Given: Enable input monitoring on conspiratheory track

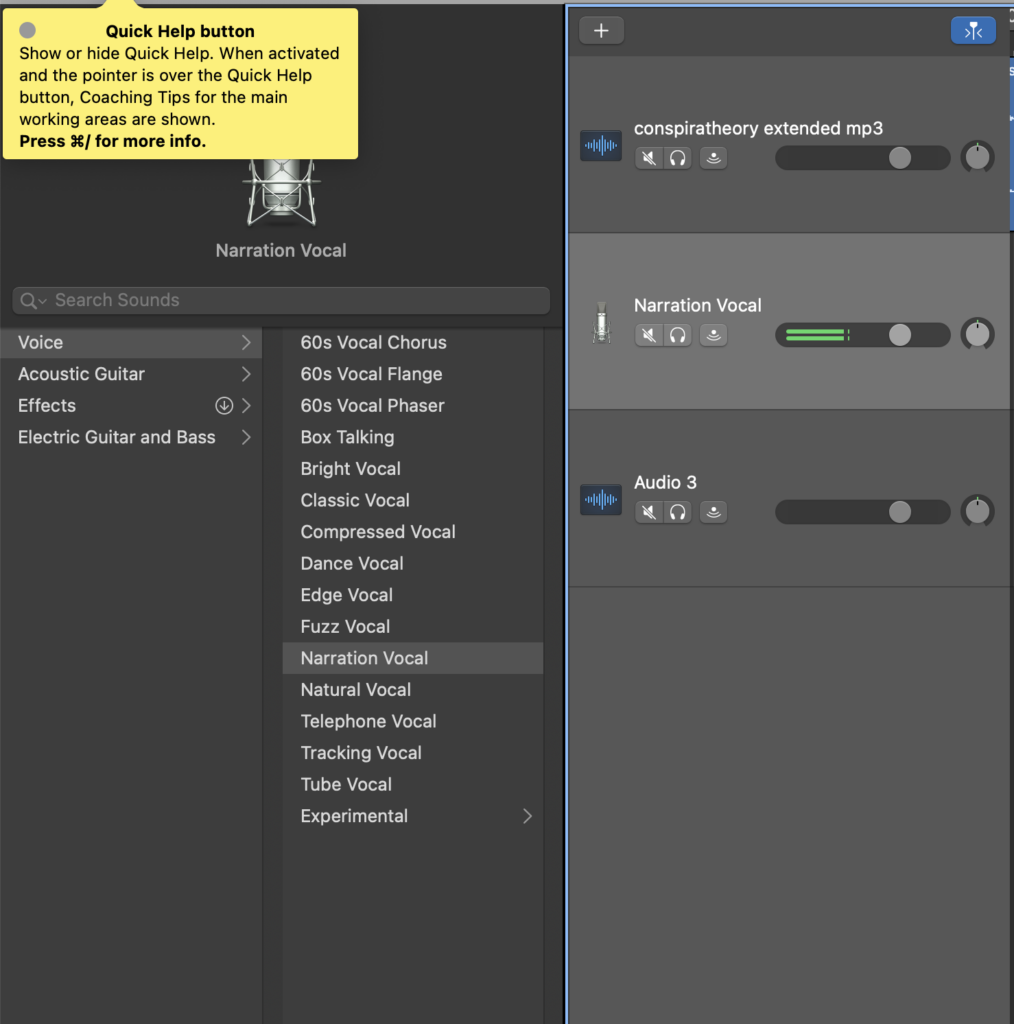Looking at the screenshot, I should 714,158.
